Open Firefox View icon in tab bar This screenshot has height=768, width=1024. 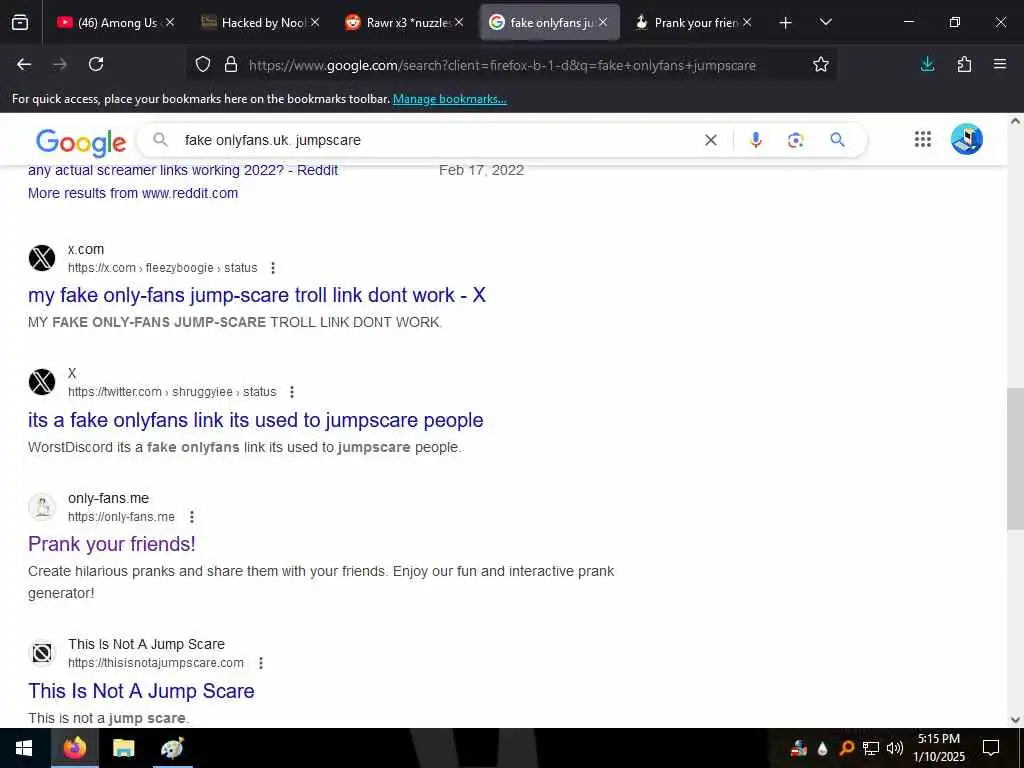(x=20, y=23)
